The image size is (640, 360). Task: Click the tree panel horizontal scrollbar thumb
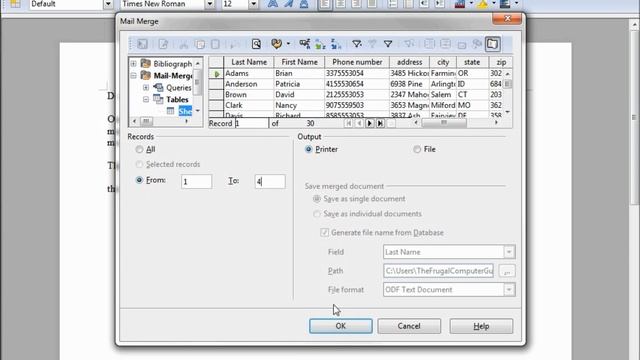coord(146,121)
